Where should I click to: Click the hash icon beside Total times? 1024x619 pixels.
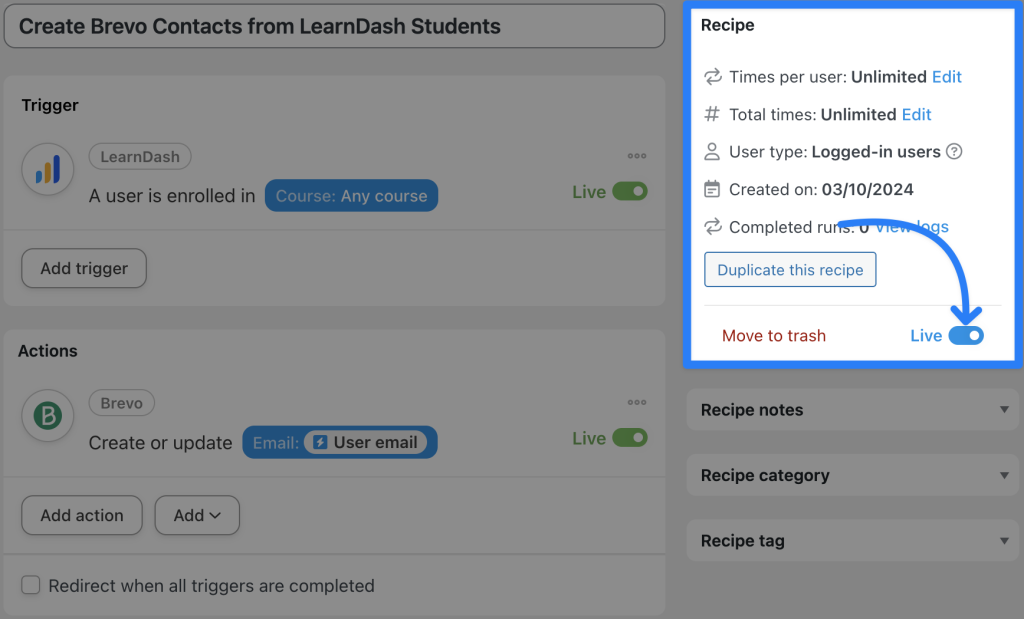tap(712, 114)
